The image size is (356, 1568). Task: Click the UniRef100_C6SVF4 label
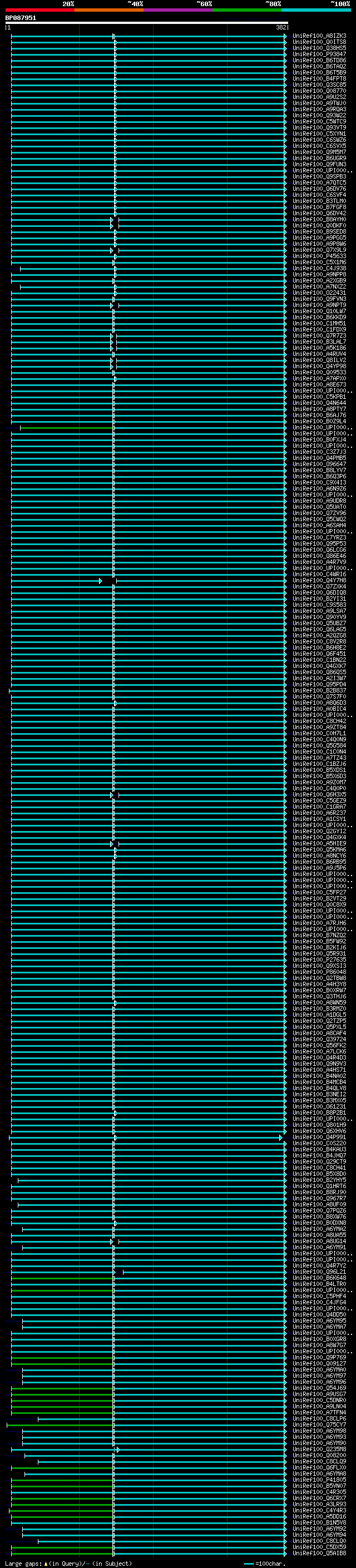click(319, 195)
